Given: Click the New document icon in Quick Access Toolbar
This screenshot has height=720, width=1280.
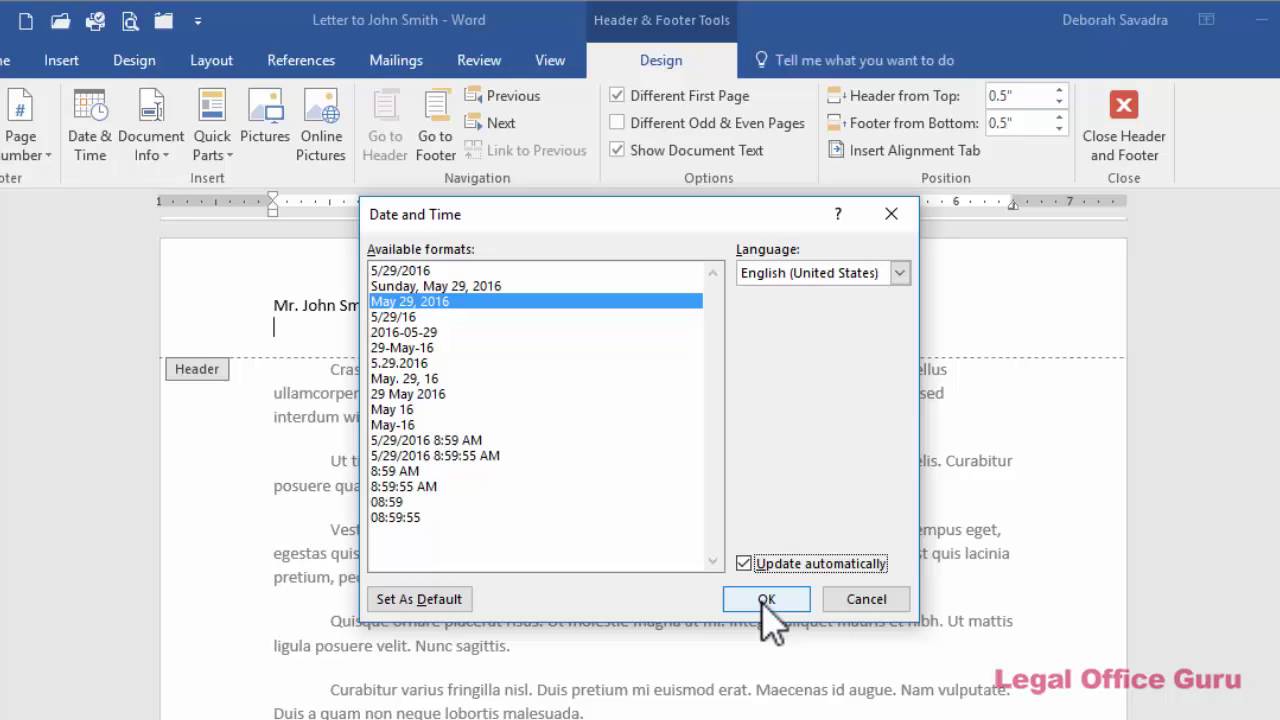Looking at the screenshot, I should point(26,20).
